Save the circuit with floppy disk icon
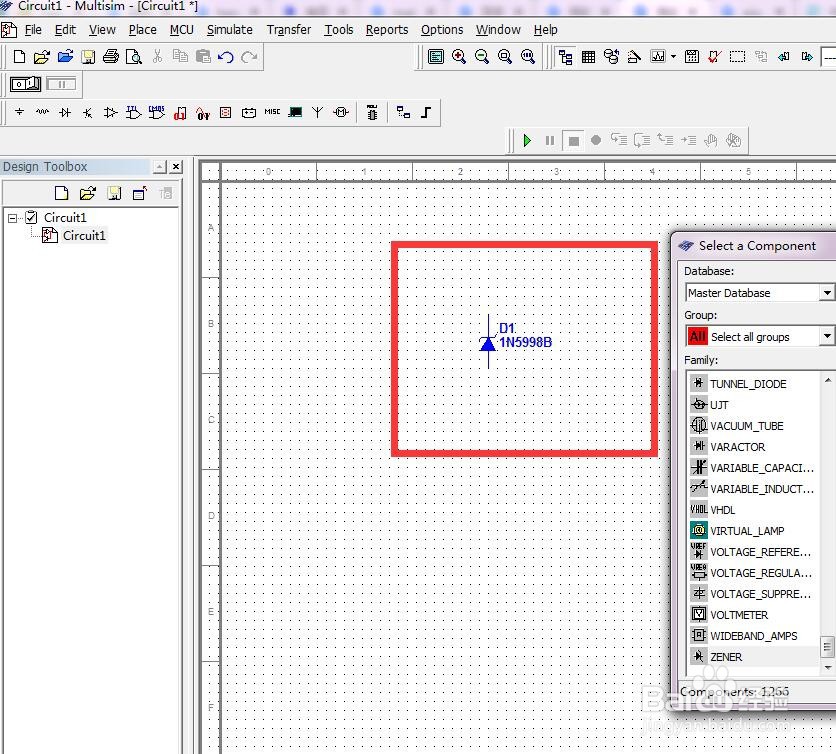The height and width of the screenshot is (754, 836). (88, 57)
